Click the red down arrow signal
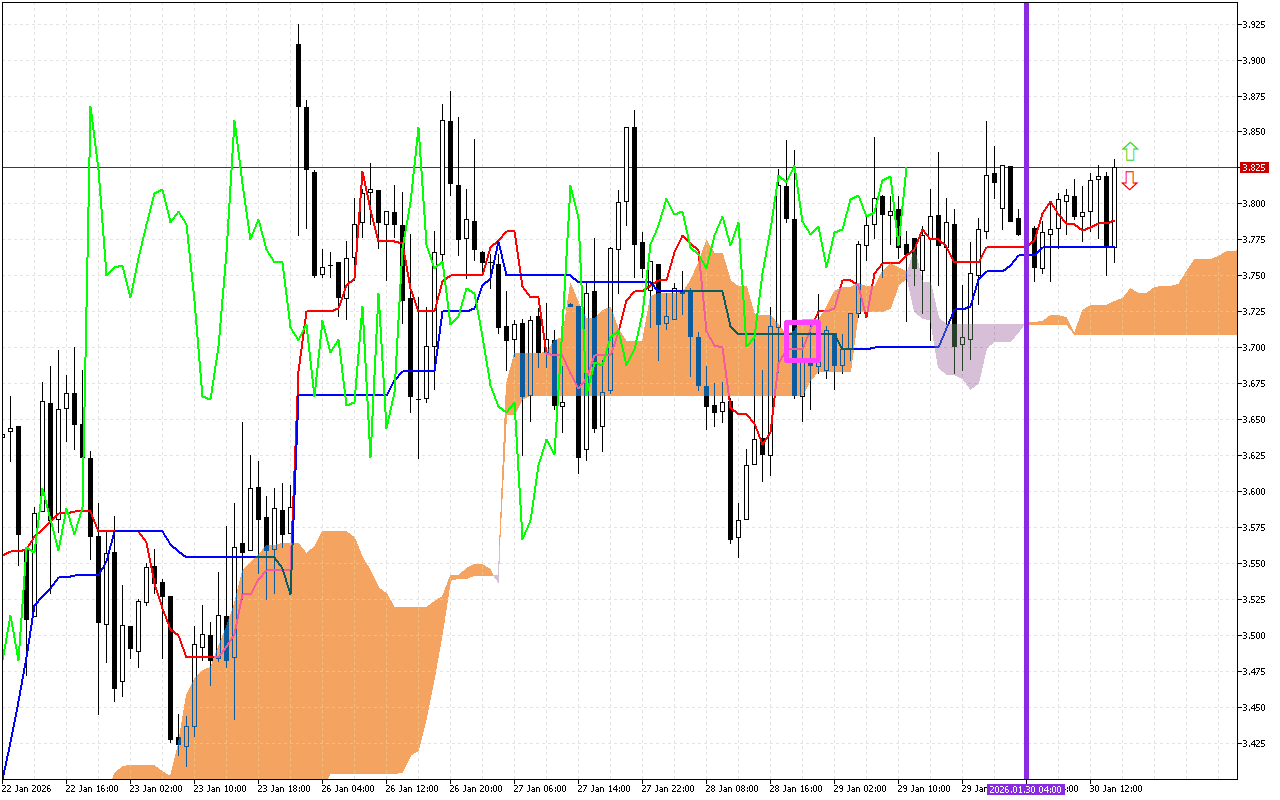Screen dimensions: 1280x800 (1130, 180)
